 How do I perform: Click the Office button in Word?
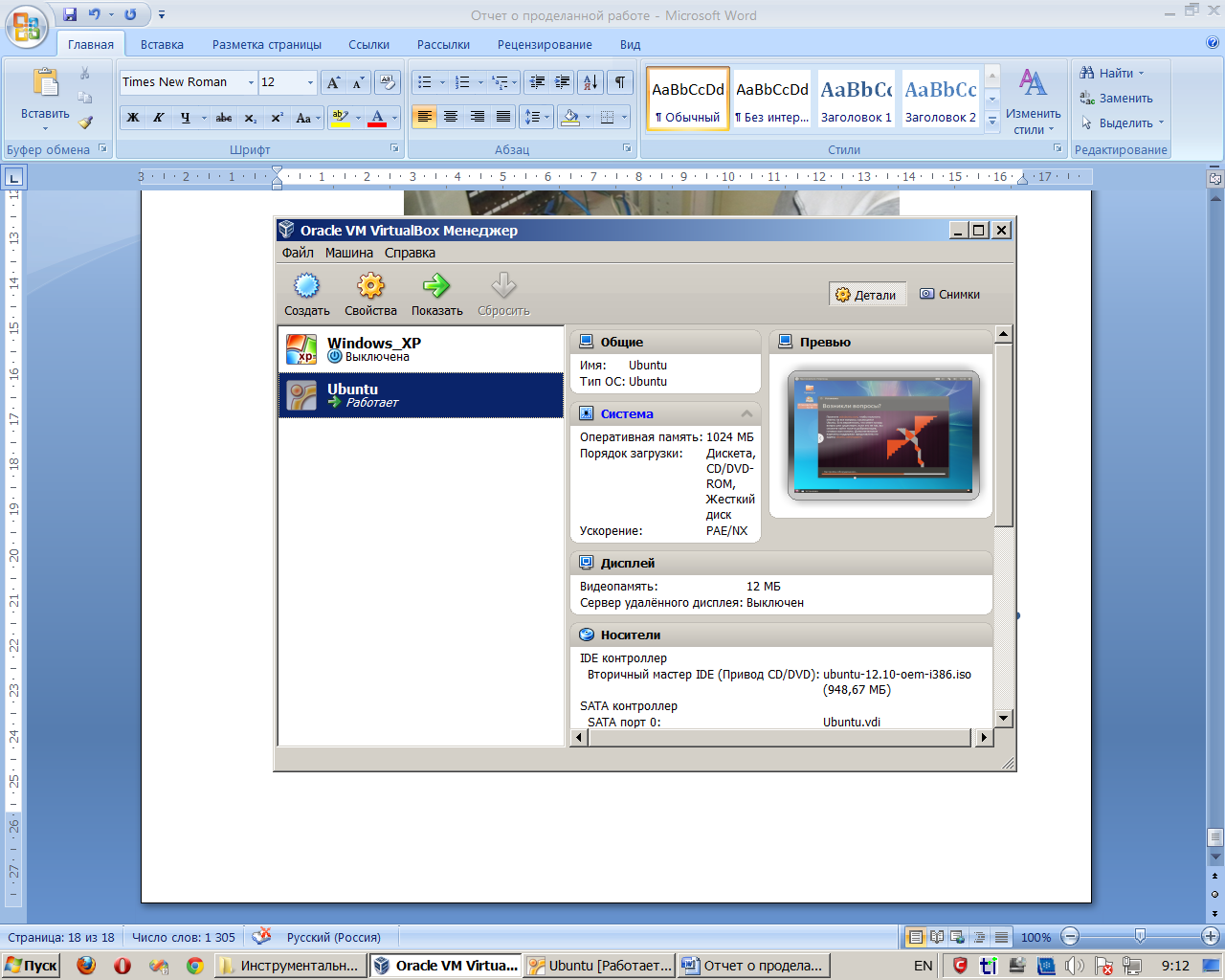click(27, 26)
